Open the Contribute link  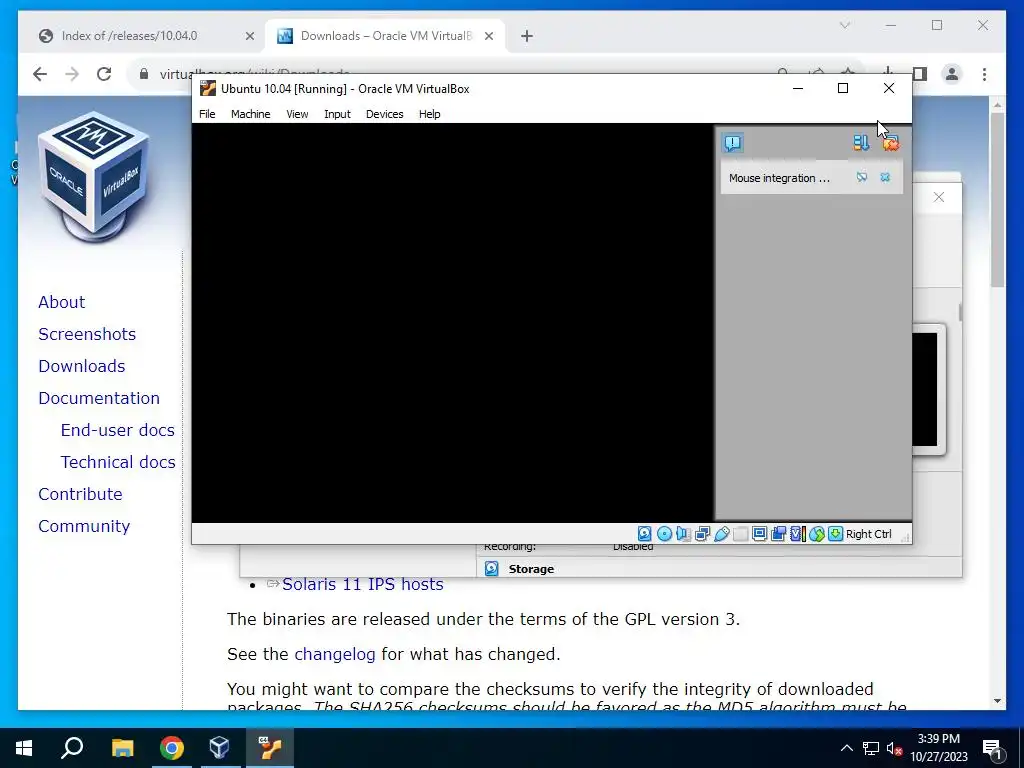(80, 494)
